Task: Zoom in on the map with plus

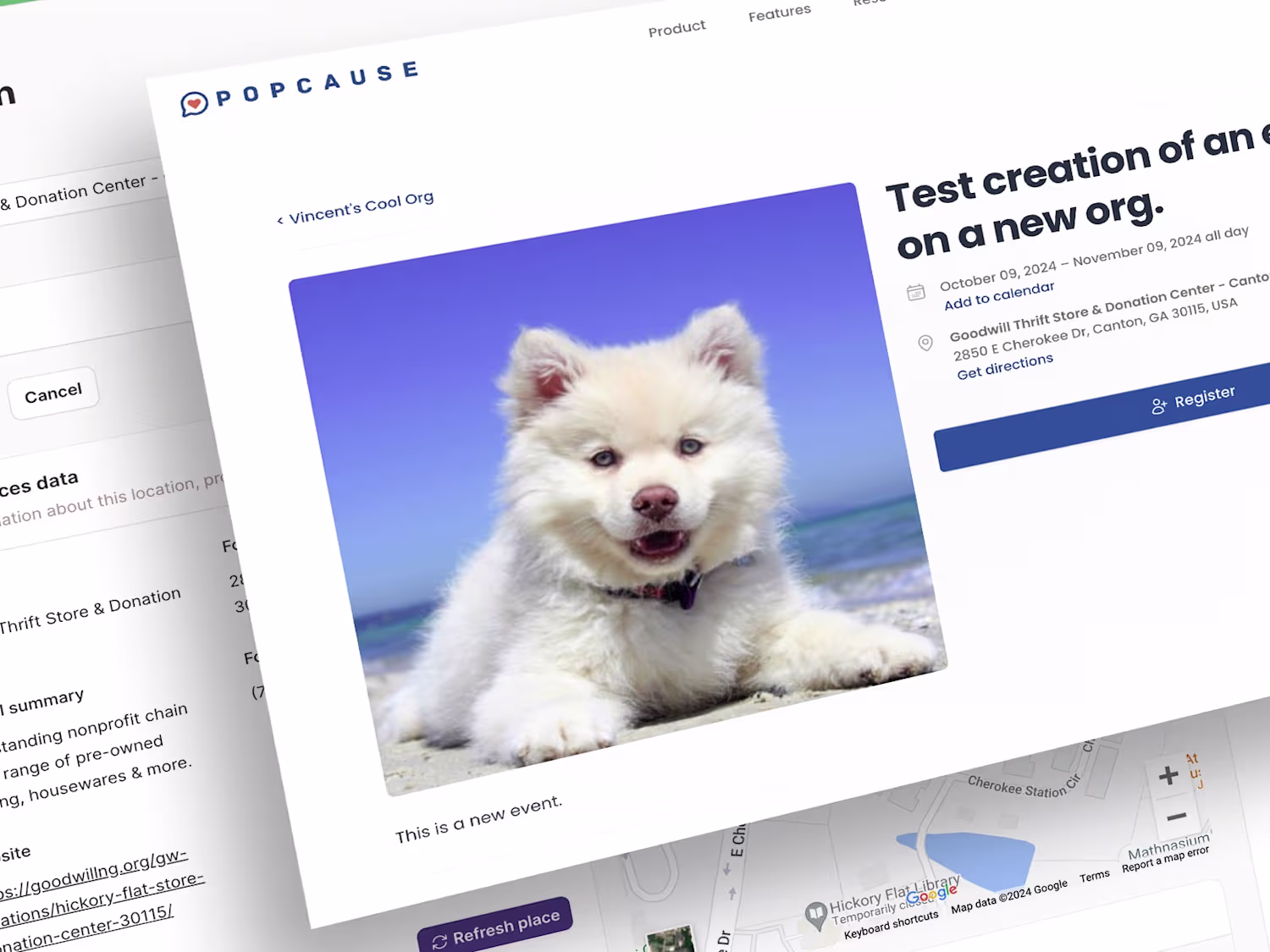Action: click(1168, 775)
